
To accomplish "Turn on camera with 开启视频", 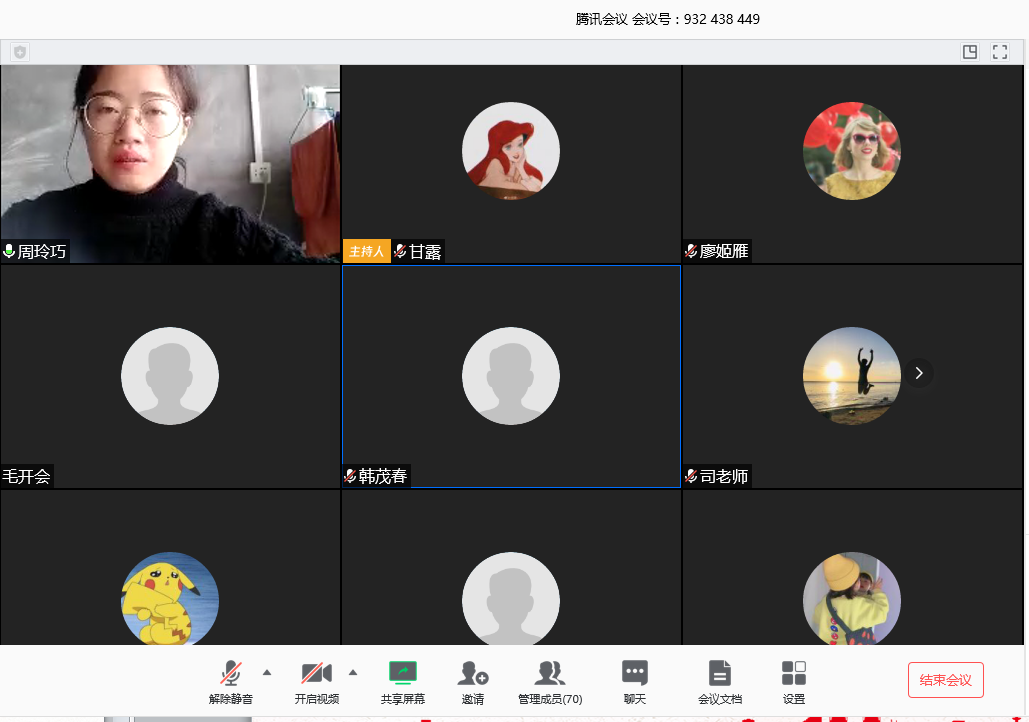I will [x=316, y=683].
